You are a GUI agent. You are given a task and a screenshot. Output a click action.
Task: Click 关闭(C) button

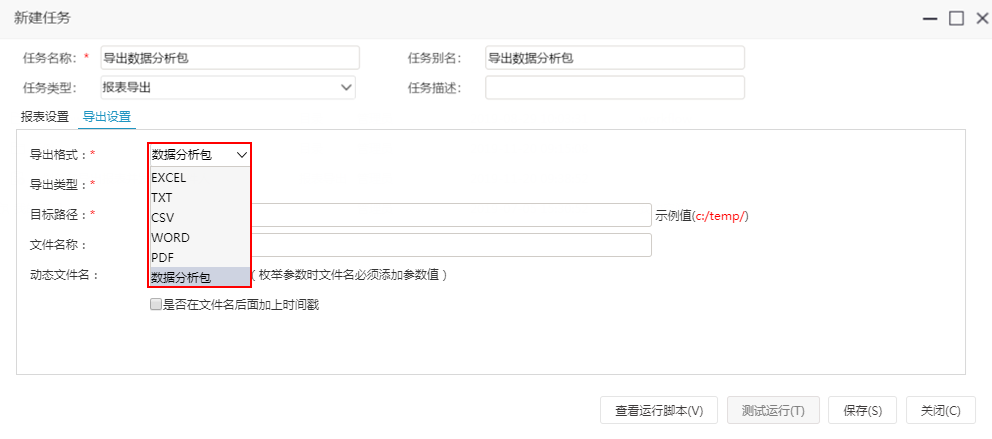click(x=941, y=410)
